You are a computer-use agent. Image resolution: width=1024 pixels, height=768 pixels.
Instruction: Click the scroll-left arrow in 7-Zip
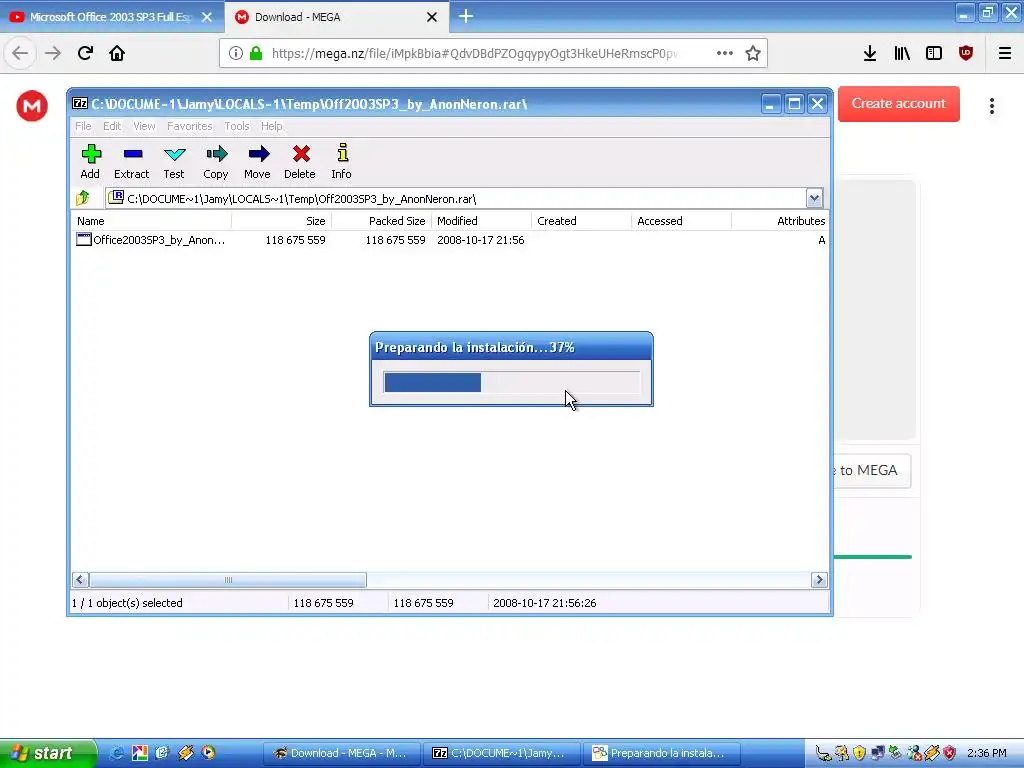[80, 580]
